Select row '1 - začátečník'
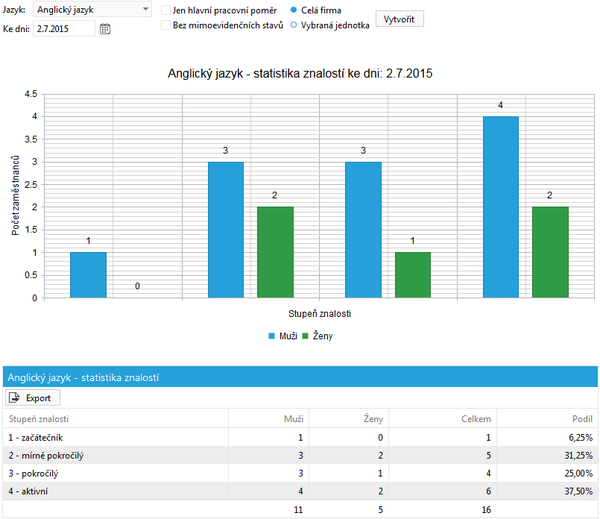Image resolution: width=600 pixels, height=519 pixels. [x=300, y=437]
